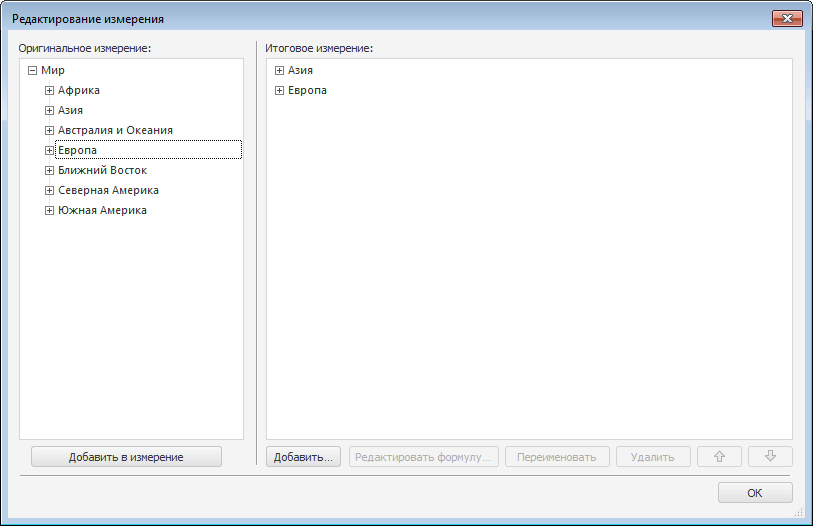Move item up with the up arrow button
The width and height of the screenshot is (813, 526).
pos(720,456)
